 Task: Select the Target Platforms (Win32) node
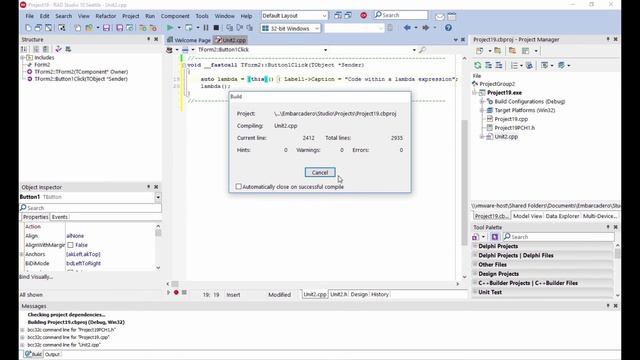524,110
